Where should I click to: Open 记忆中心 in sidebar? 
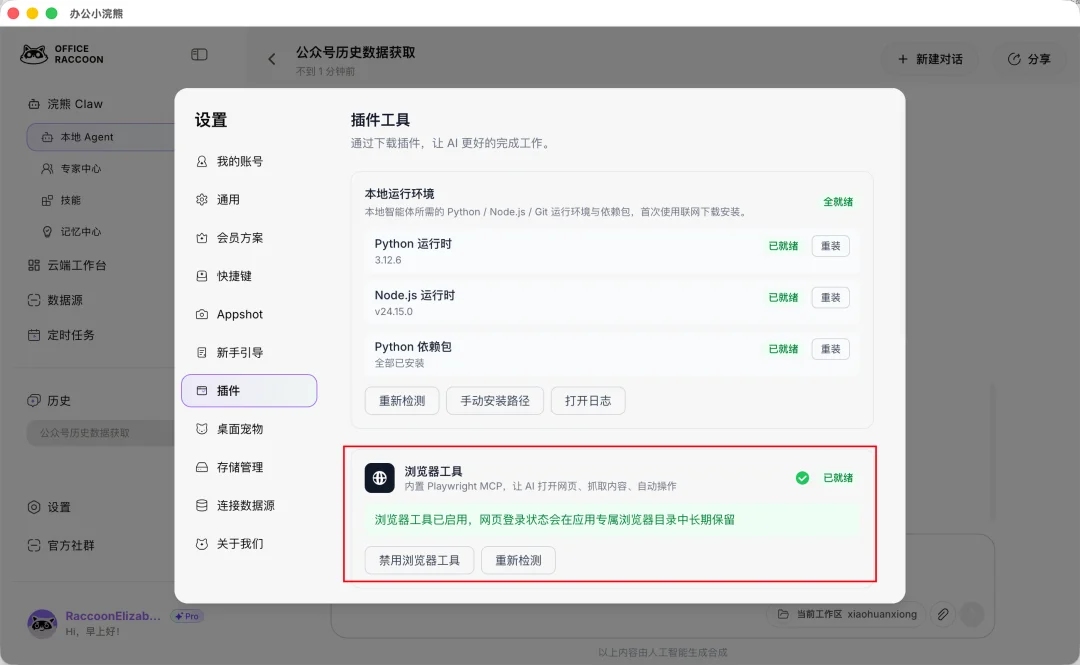71,232
